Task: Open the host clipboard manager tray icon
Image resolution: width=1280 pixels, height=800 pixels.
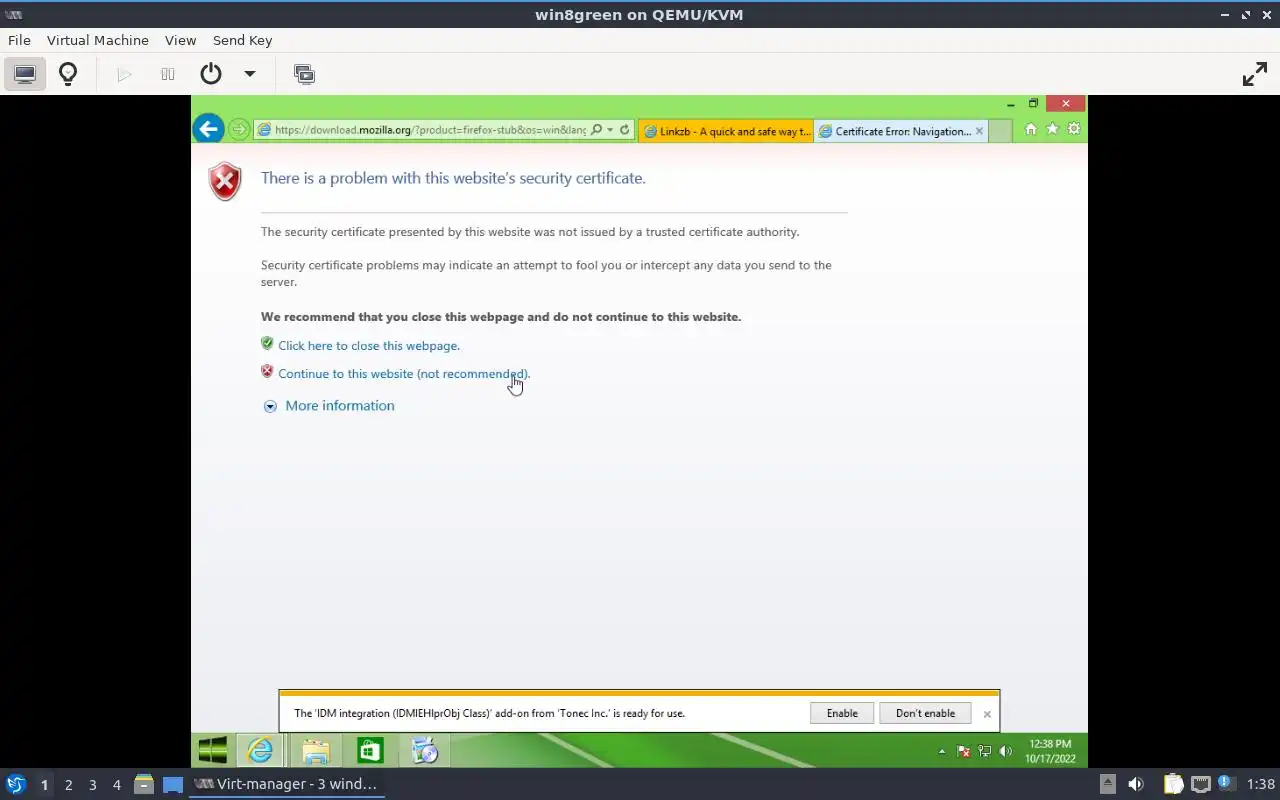Action: 1173,784
